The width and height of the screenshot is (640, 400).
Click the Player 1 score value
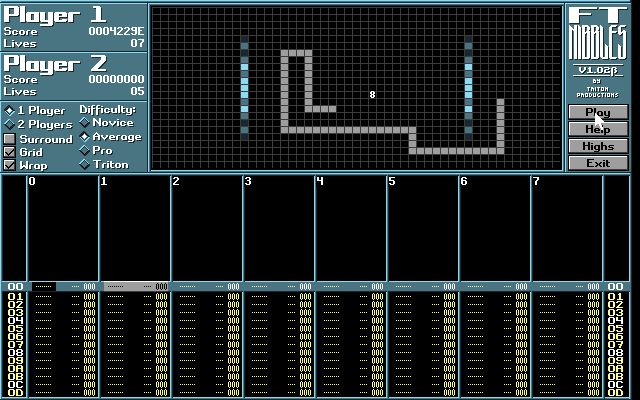116,31
